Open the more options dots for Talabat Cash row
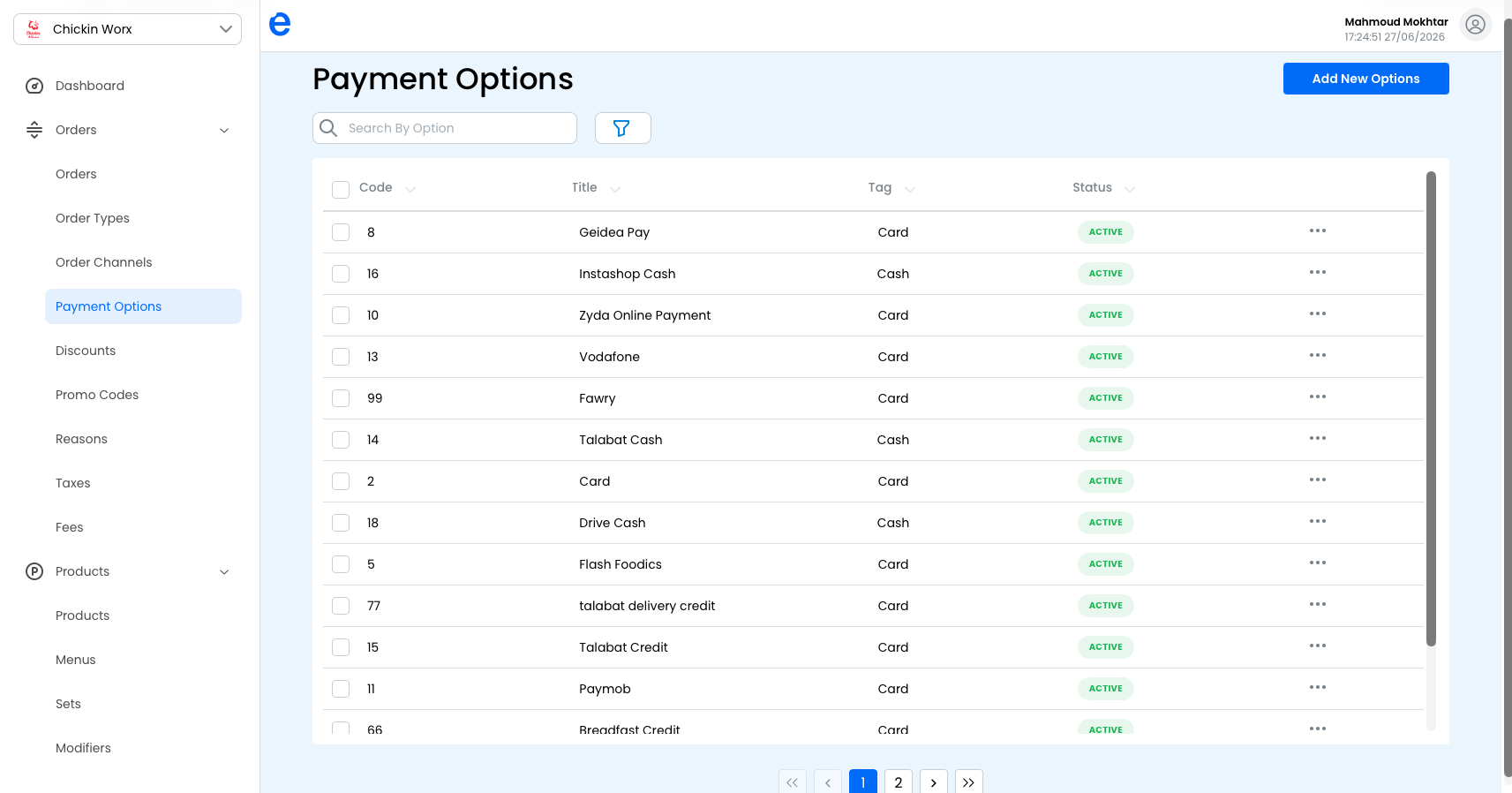Screen dimensions: 1512x793 click(x=1318, y=438)
